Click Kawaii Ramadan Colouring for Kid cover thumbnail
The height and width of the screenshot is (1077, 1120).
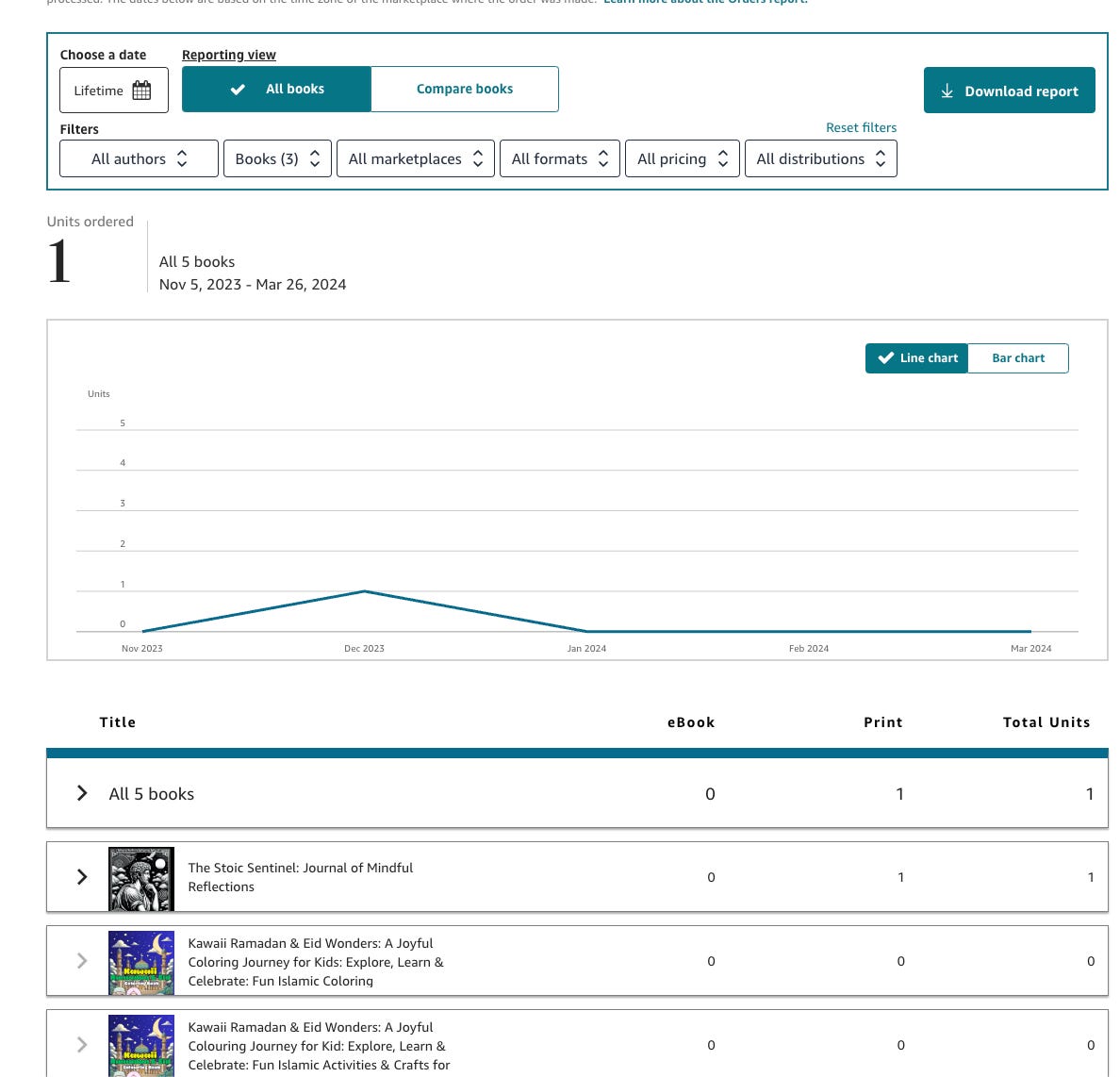141,1046
